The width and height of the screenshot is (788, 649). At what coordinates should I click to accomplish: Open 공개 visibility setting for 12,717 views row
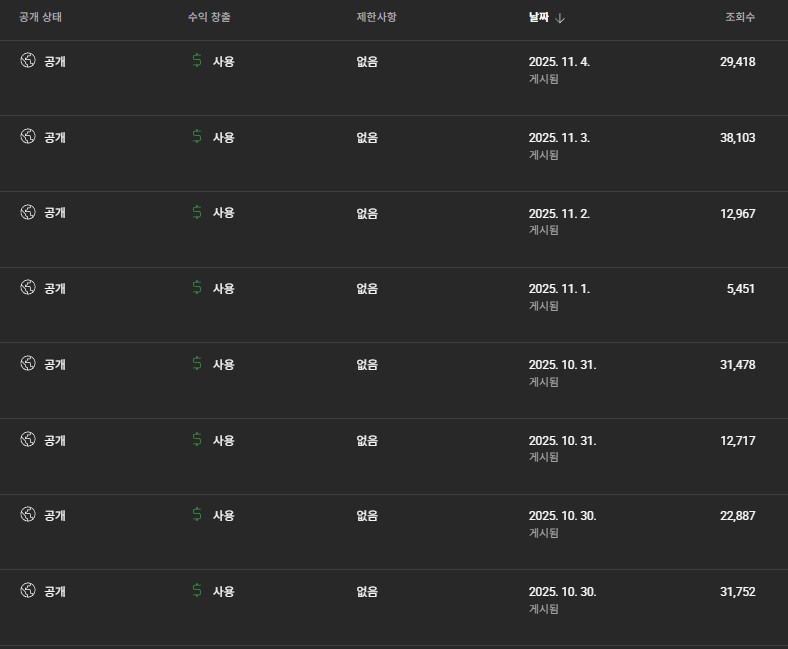[55, 440]
